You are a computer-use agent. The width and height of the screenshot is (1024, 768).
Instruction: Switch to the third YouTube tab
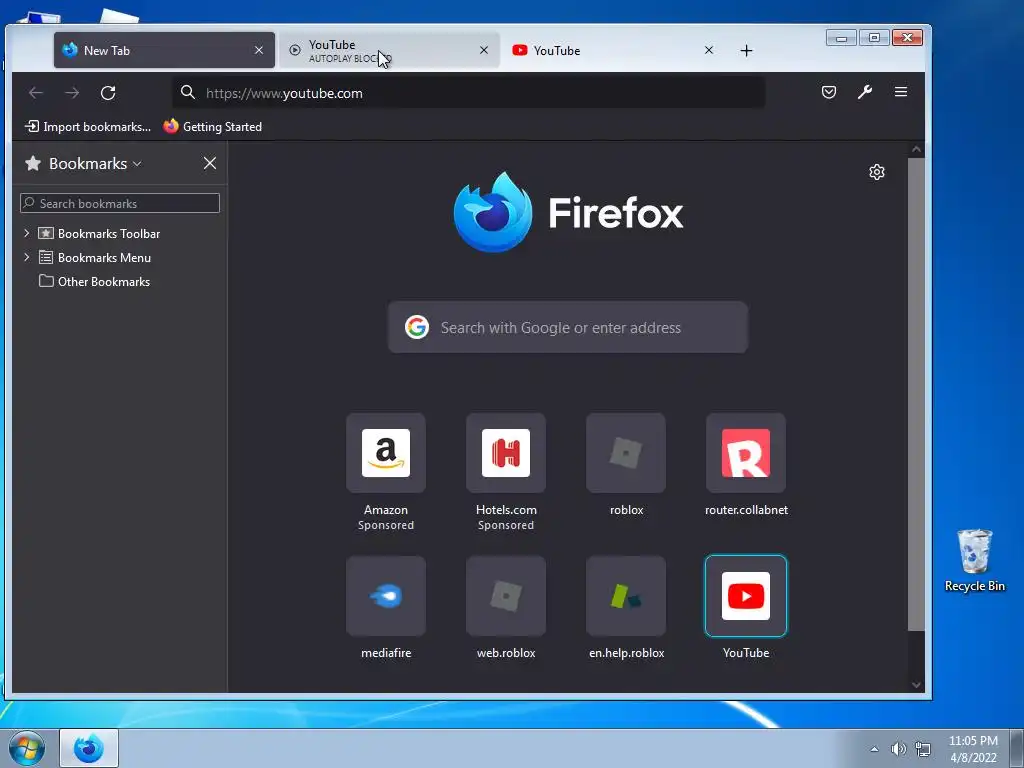point(614,50)
